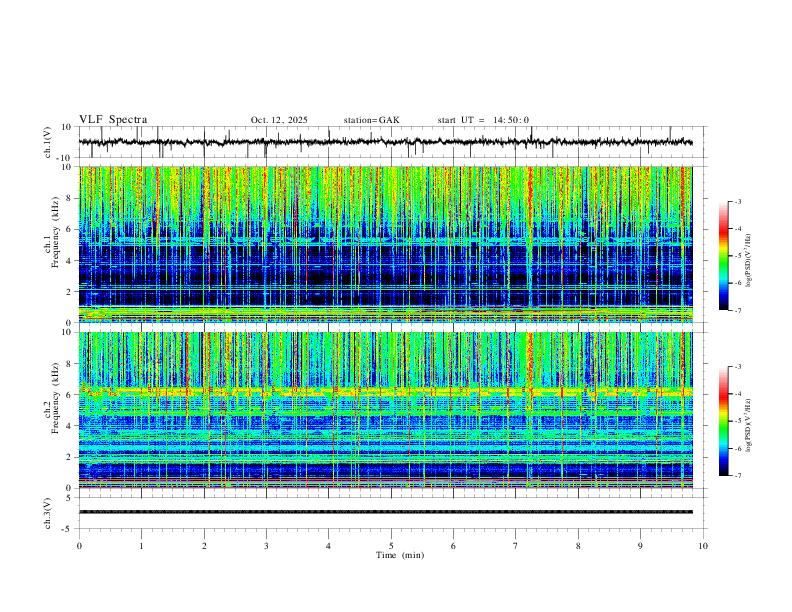
Task: Click the ch.1(V) waveform axis label
Action: (x=48, y=142)
